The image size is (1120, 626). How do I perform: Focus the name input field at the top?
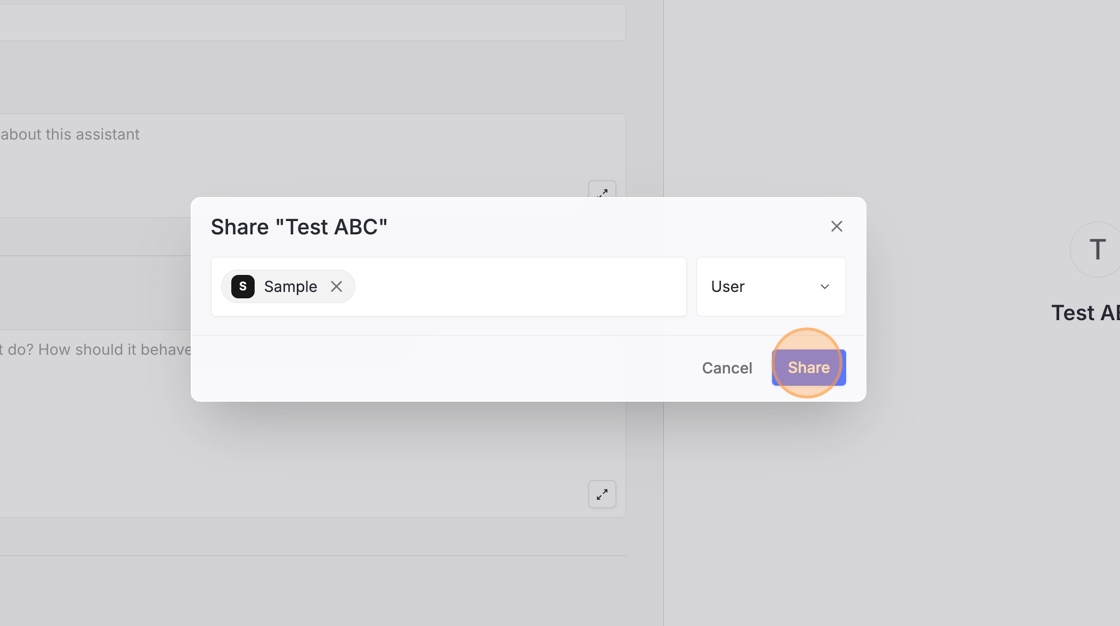tap(300, 22)
